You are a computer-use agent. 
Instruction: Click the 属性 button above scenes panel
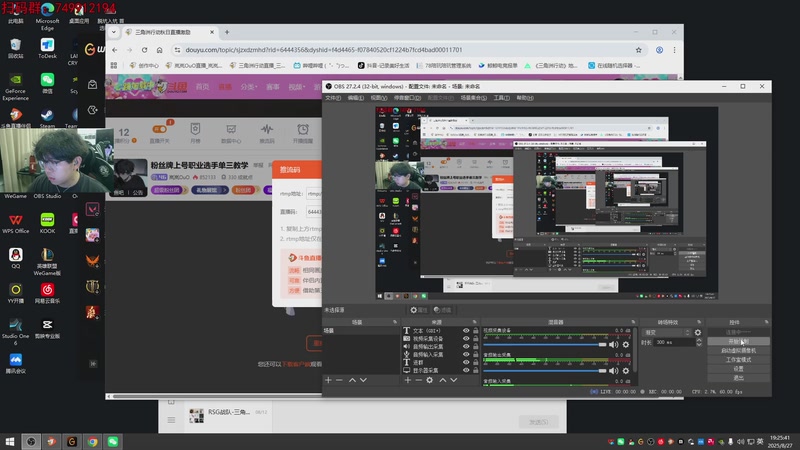[x=419, y=310]
